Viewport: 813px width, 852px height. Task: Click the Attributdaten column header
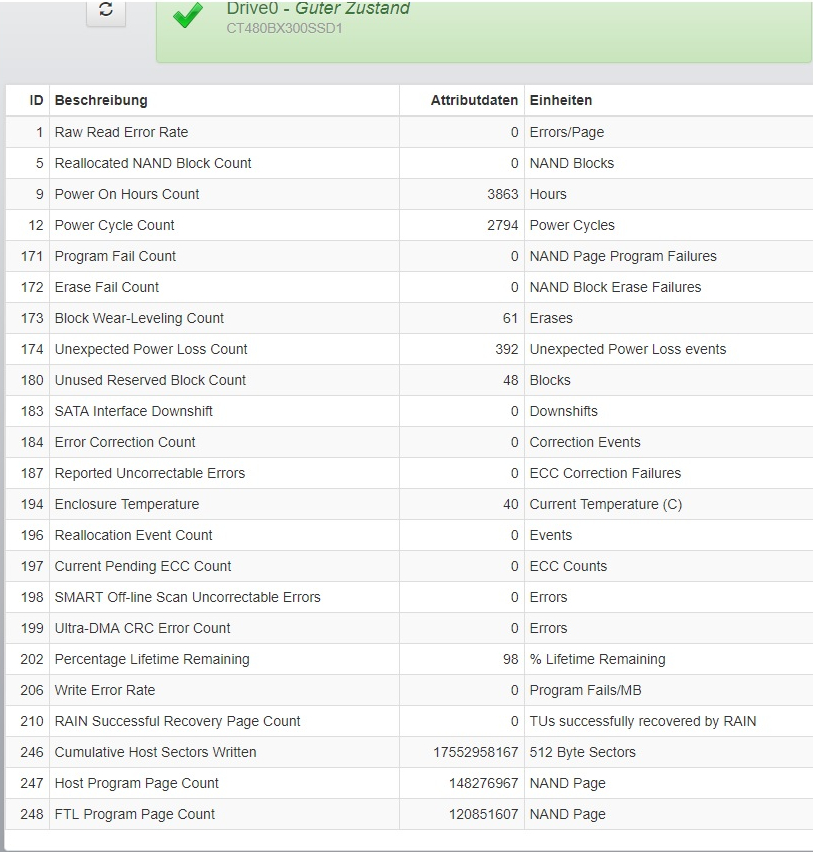click(x=474, y=101)
